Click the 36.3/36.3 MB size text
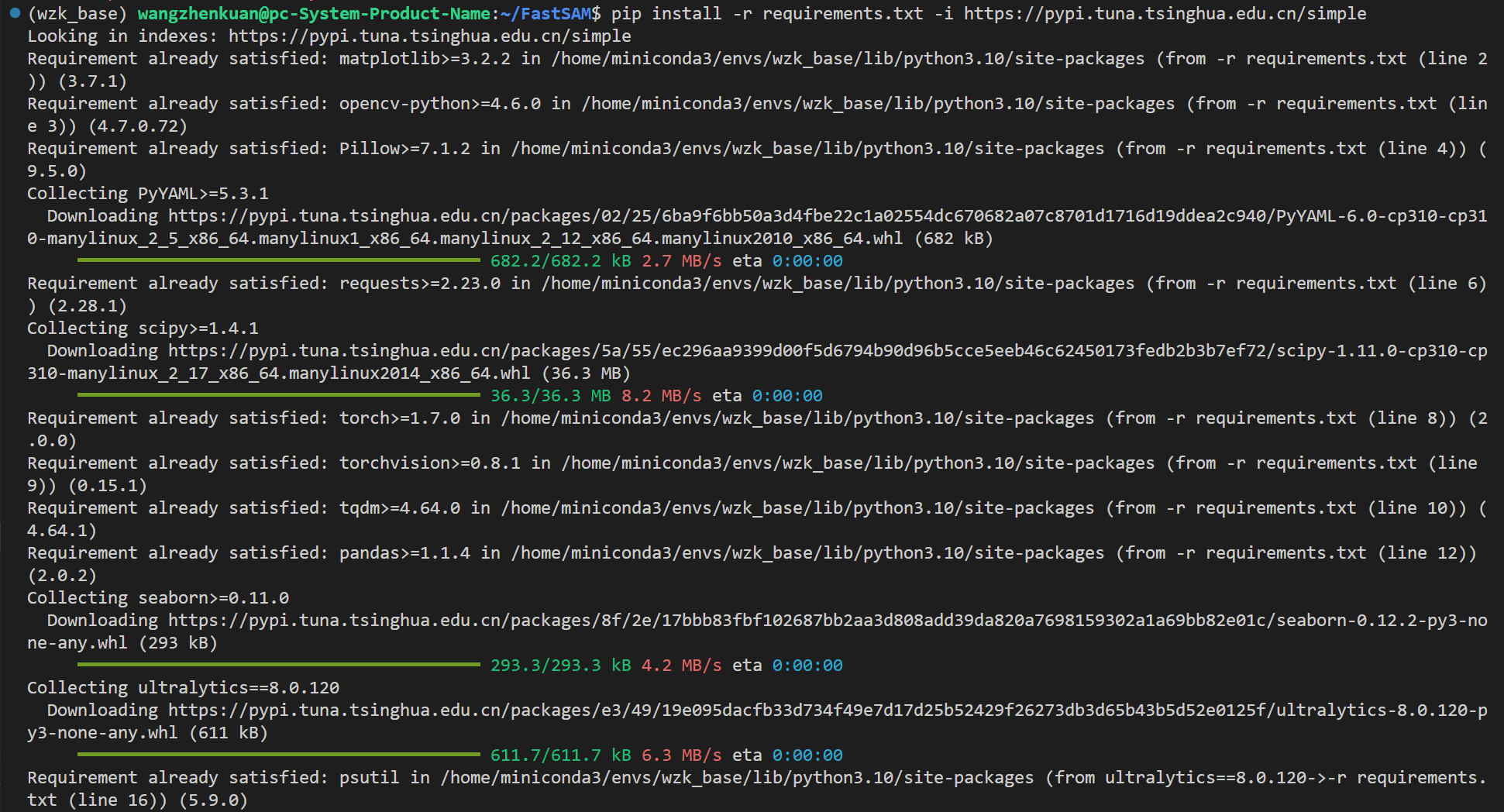The image size is (1504, 812). coord(551,396)
